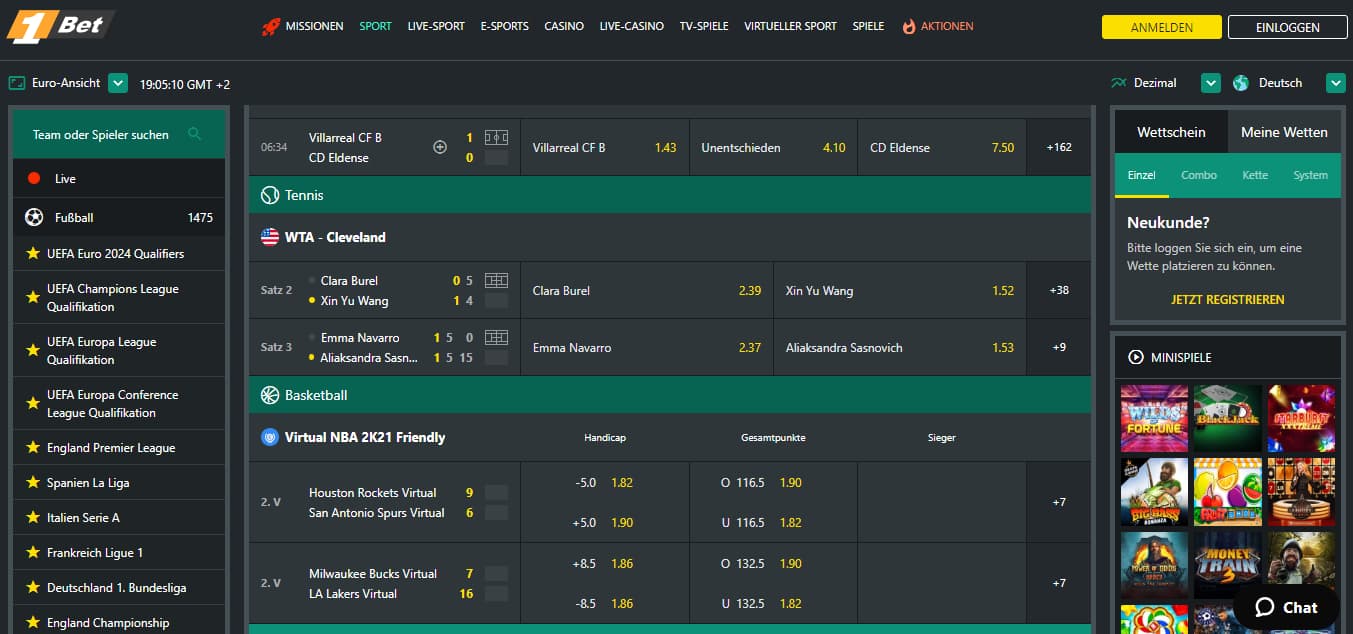The width and height of the screenshot is (1353, 634).
Task: Click the search magnifier icon in the sidebar
Action: (x=195, y=134)
